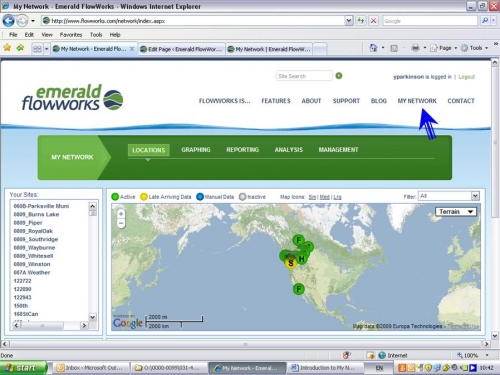The width and height of the screenshot is (500, 375).
Task: Open Quick Tabs grid icon
Action: 37,49
